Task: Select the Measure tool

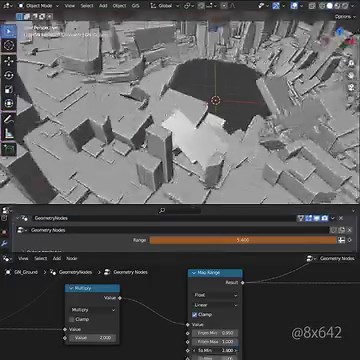Action: (9, 133)
